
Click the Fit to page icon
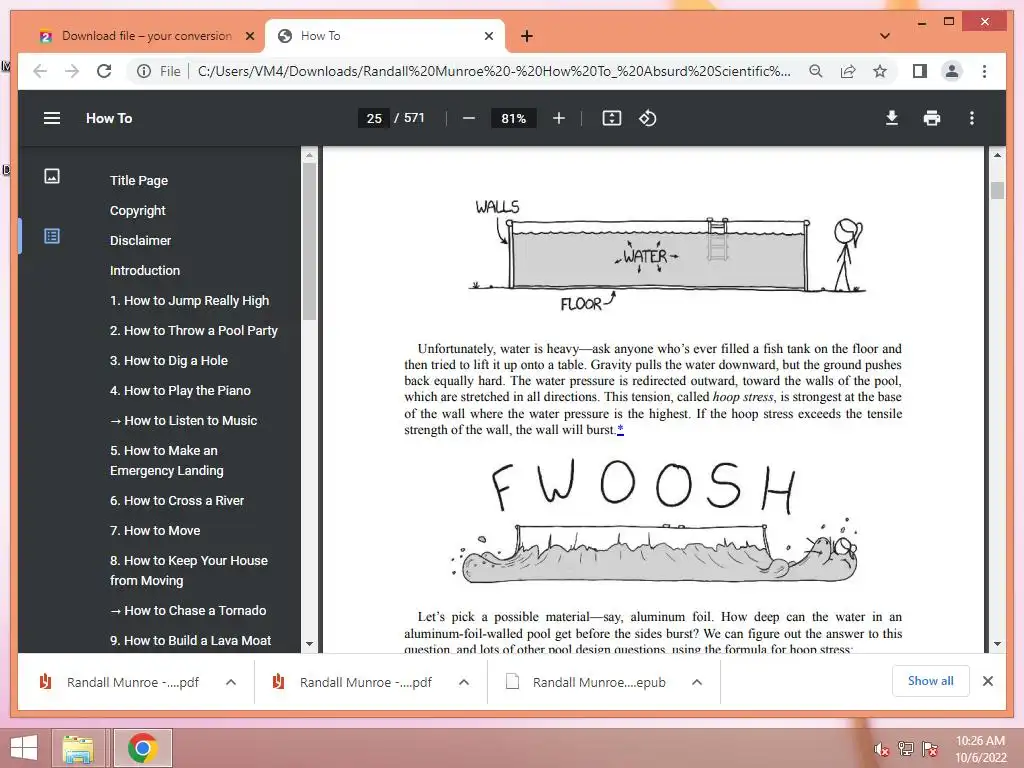(x=611, y=118)
